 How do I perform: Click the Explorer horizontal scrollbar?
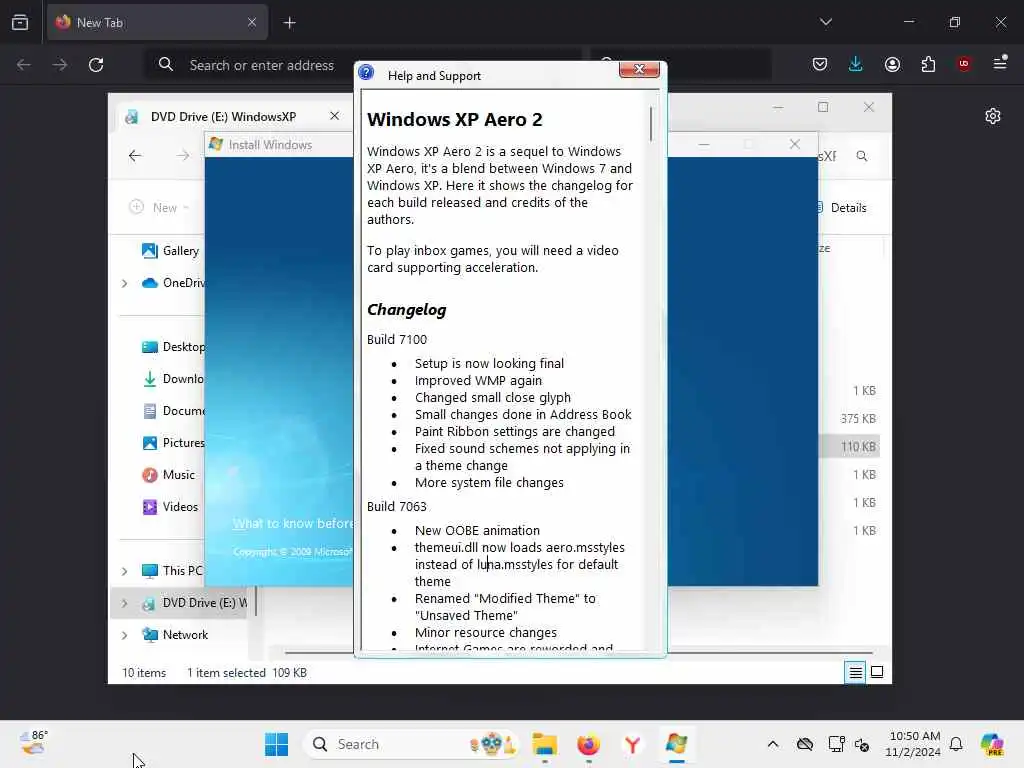click(x=578, y=652)
